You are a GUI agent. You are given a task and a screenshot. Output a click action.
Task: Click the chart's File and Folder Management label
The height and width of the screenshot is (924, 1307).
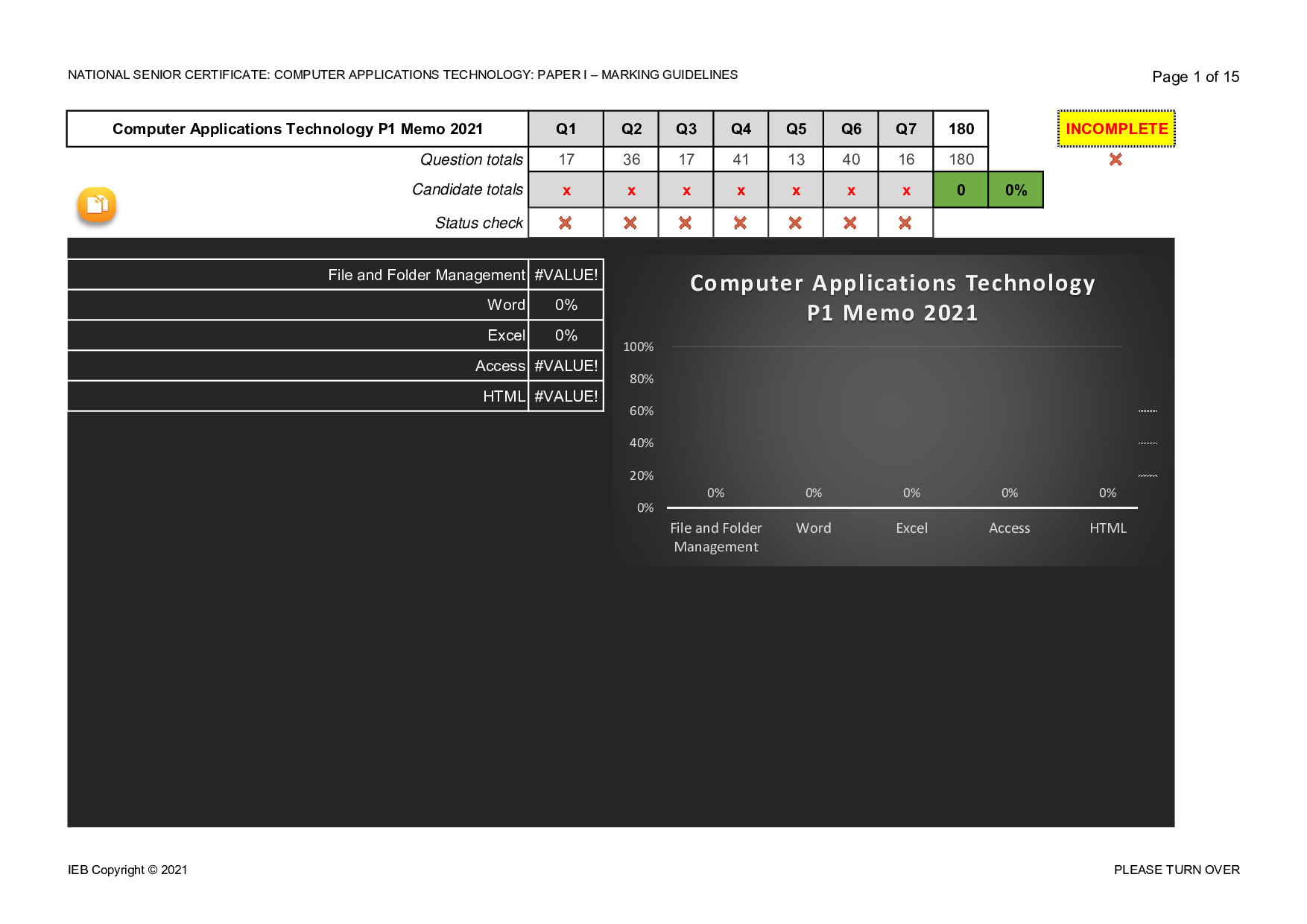[x=716, y=537]
